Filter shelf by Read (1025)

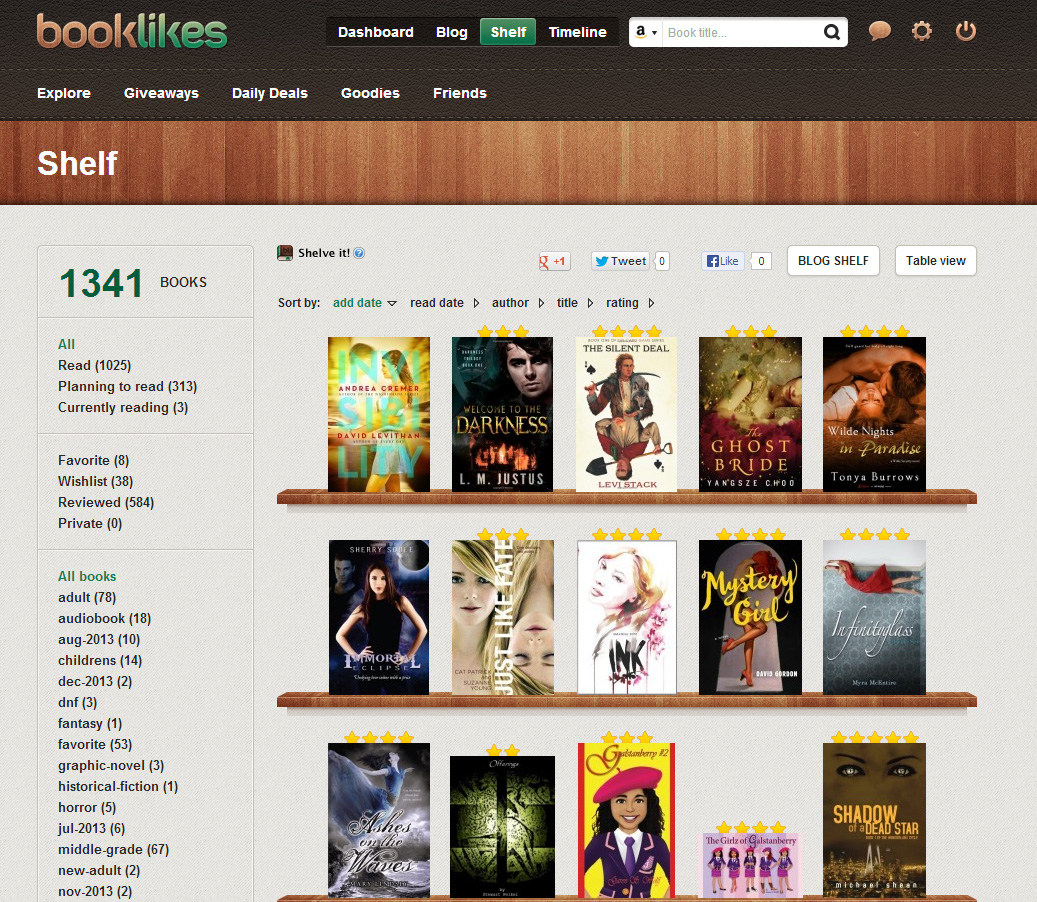point(95,365)
